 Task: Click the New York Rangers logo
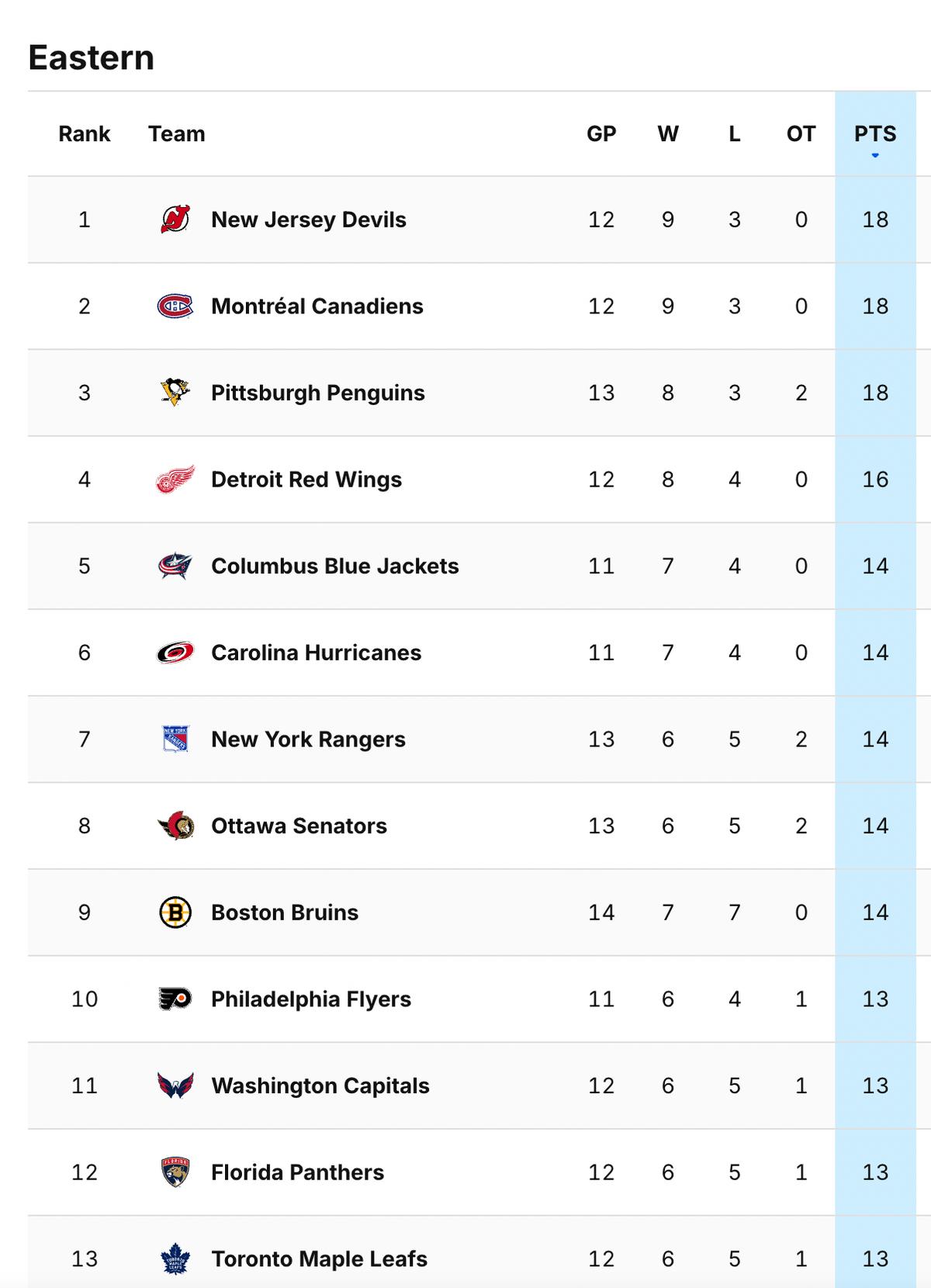175,739
